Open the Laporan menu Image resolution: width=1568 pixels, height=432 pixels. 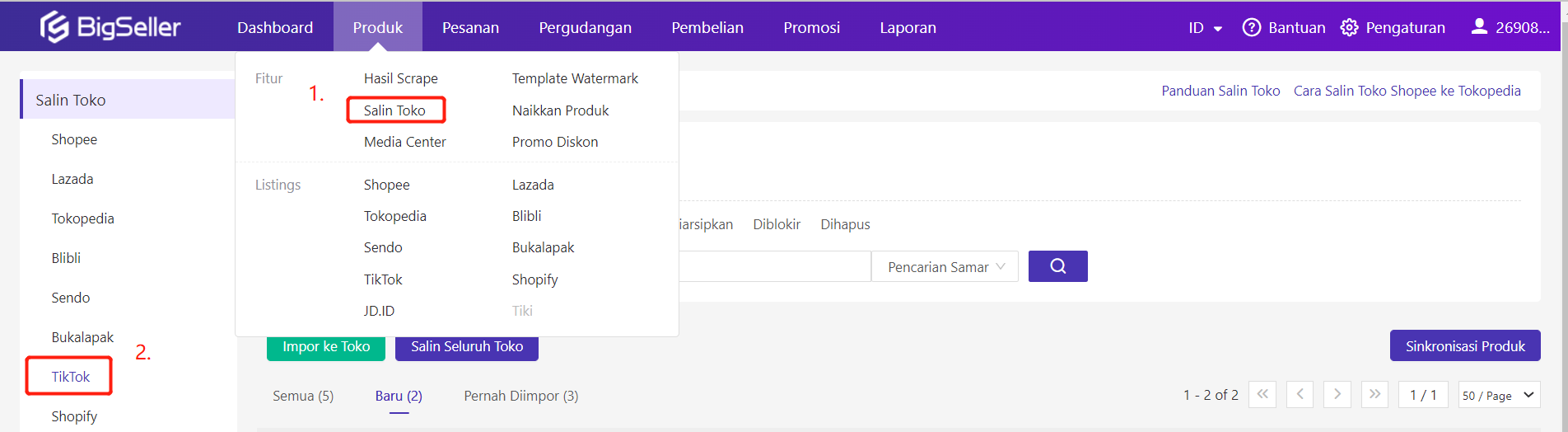pyautogui.click(x=908, y=27)
